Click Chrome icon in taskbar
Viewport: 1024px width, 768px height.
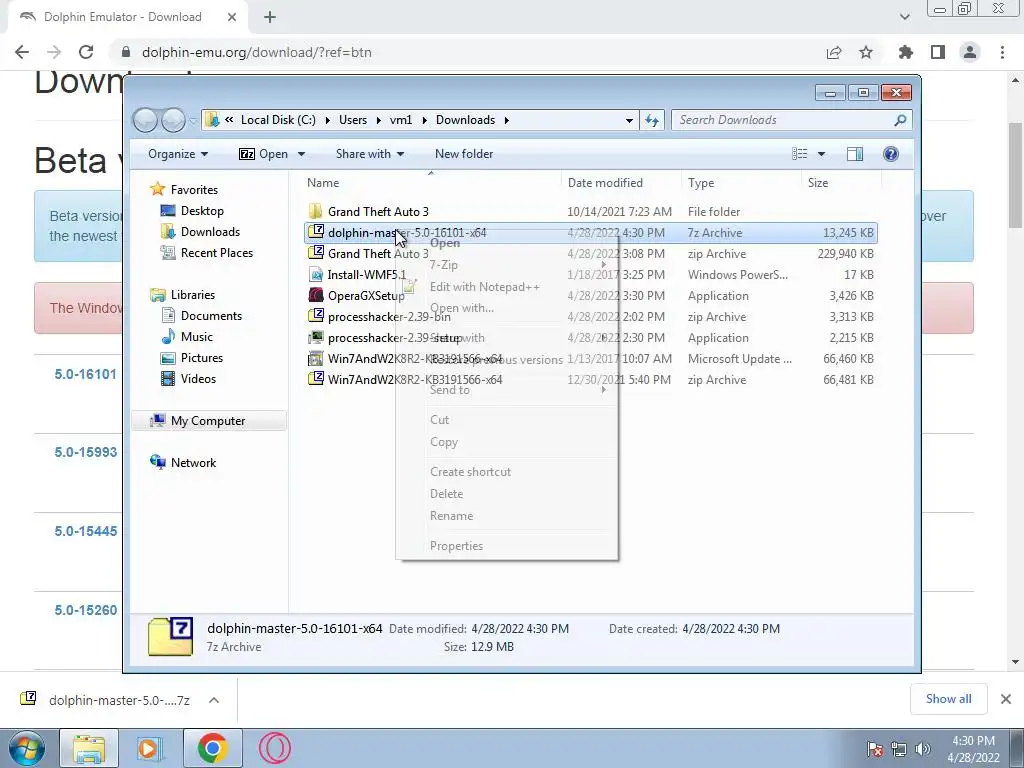(x=212, y=748)
